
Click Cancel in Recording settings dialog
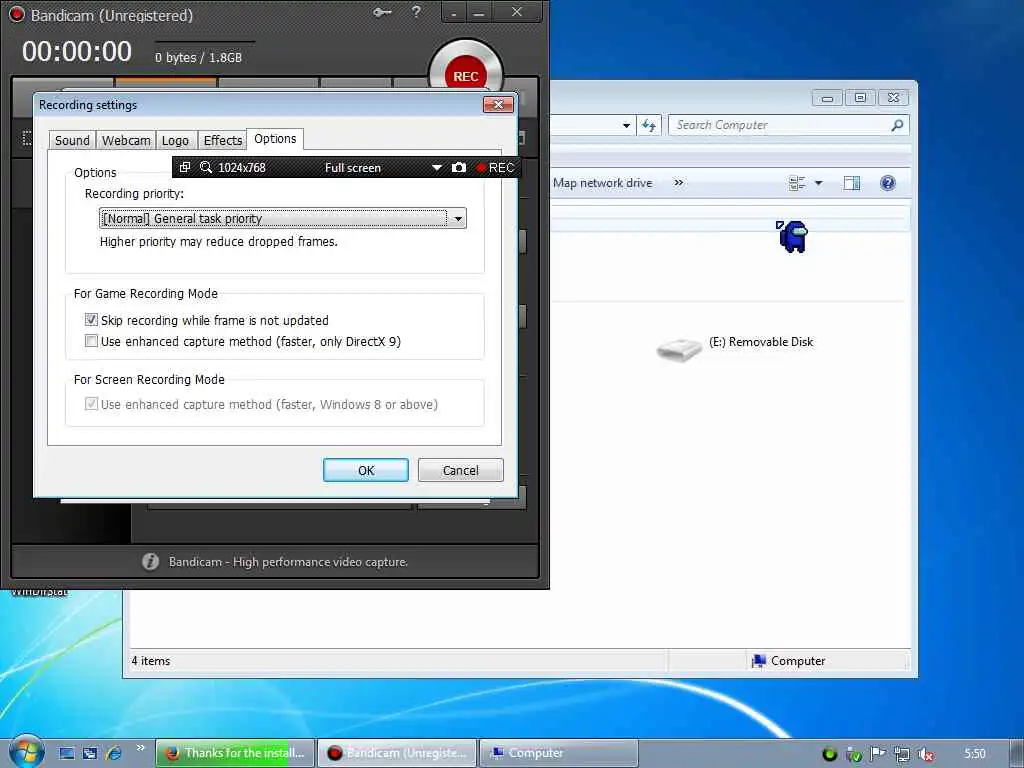pyautogui.click(x=460, y=470)
